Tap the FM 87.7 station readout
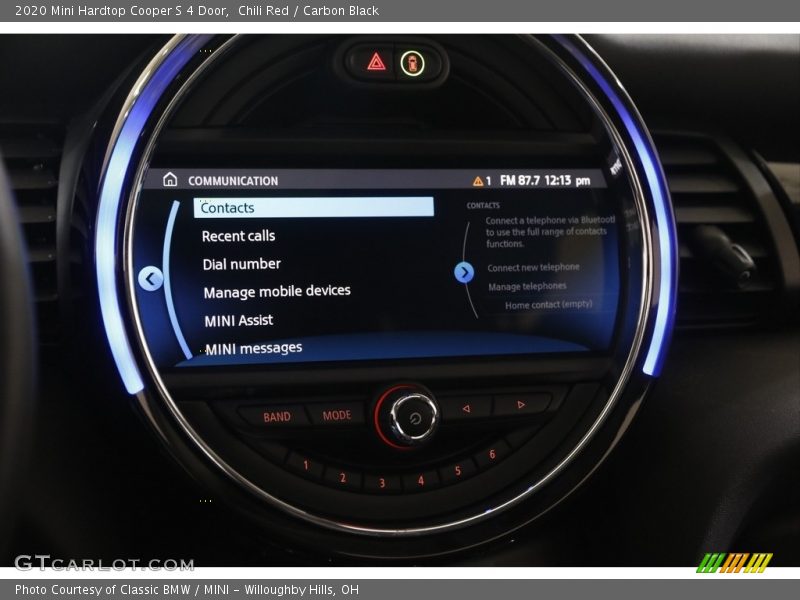800x600 pixels. [519, 181]
